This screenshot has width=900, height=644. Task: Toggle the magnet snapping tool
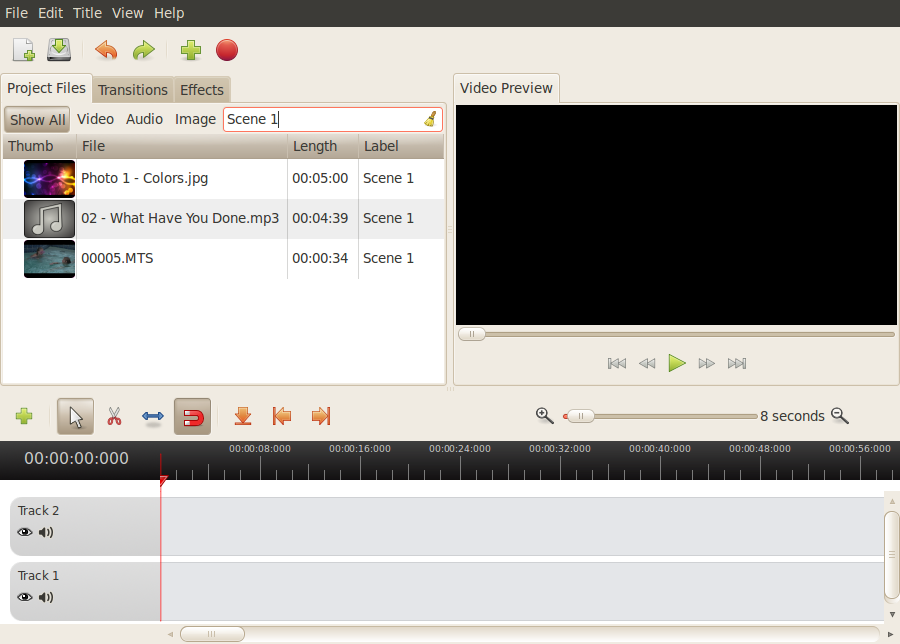192,416
